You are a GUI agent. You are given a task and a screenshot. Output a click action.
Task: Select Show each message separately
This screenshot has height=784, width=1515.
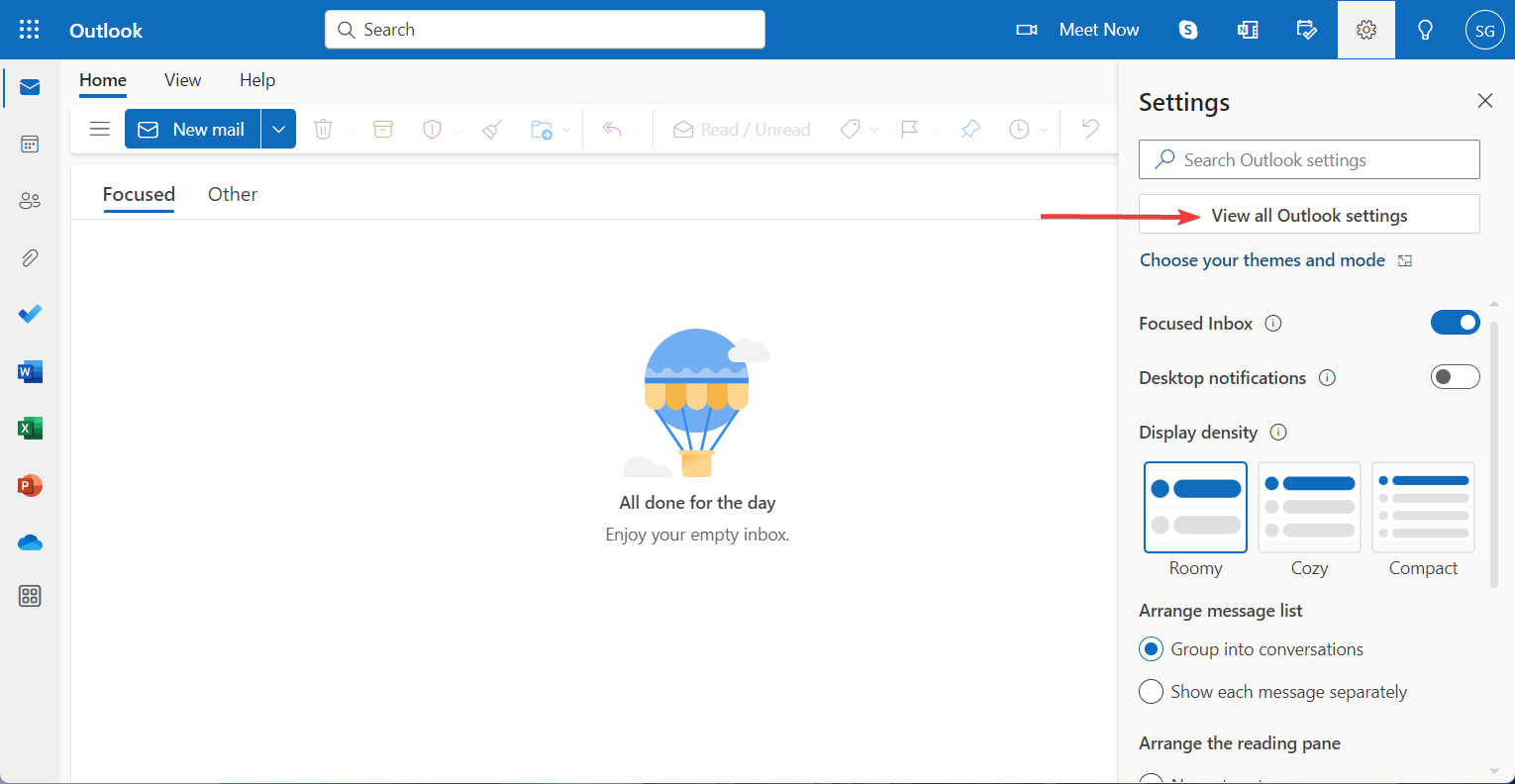click(x=1151, y=691)
